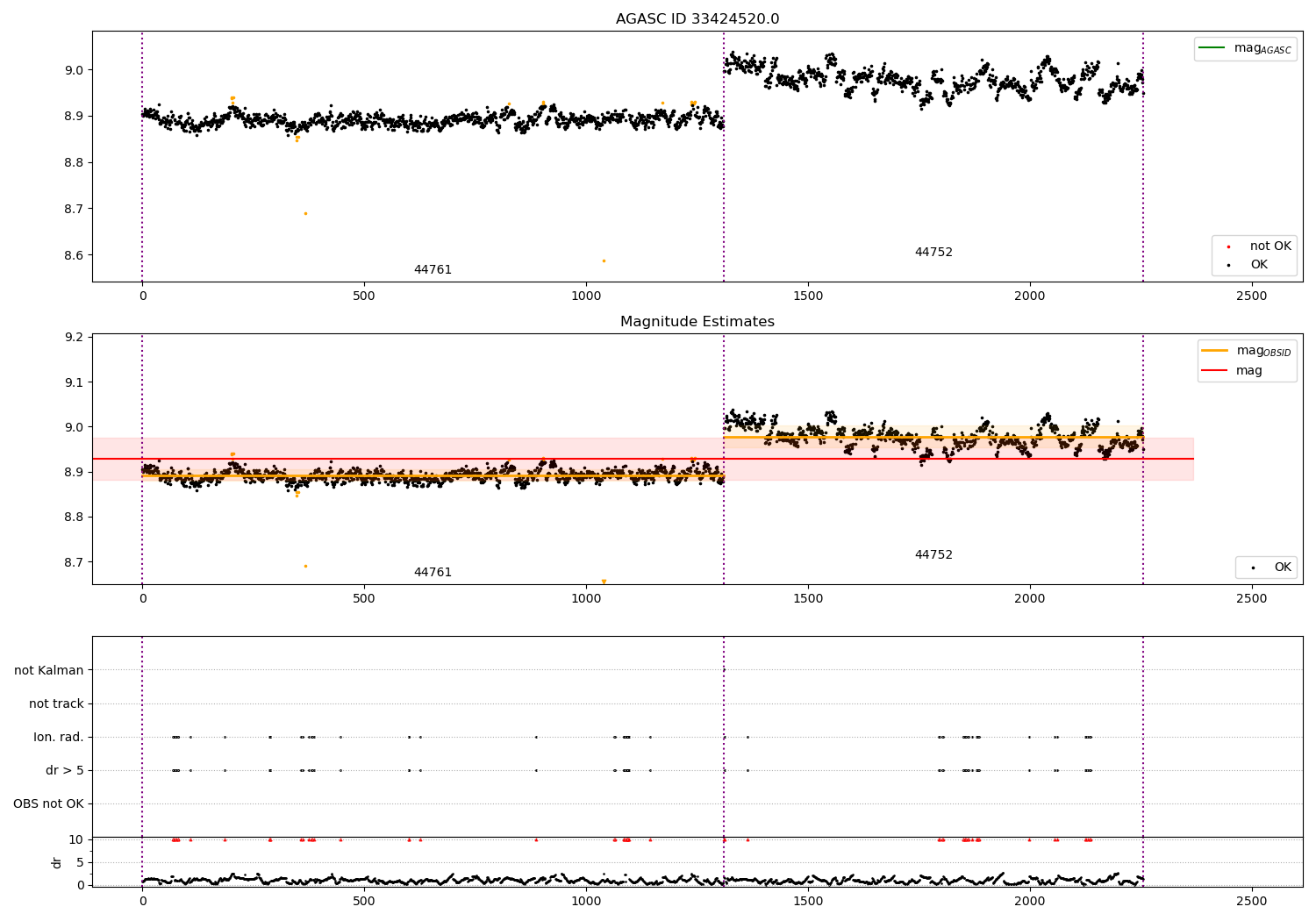
Task: Click x-tick '1000' under the bottom dr plot
Action: point(586,901)
